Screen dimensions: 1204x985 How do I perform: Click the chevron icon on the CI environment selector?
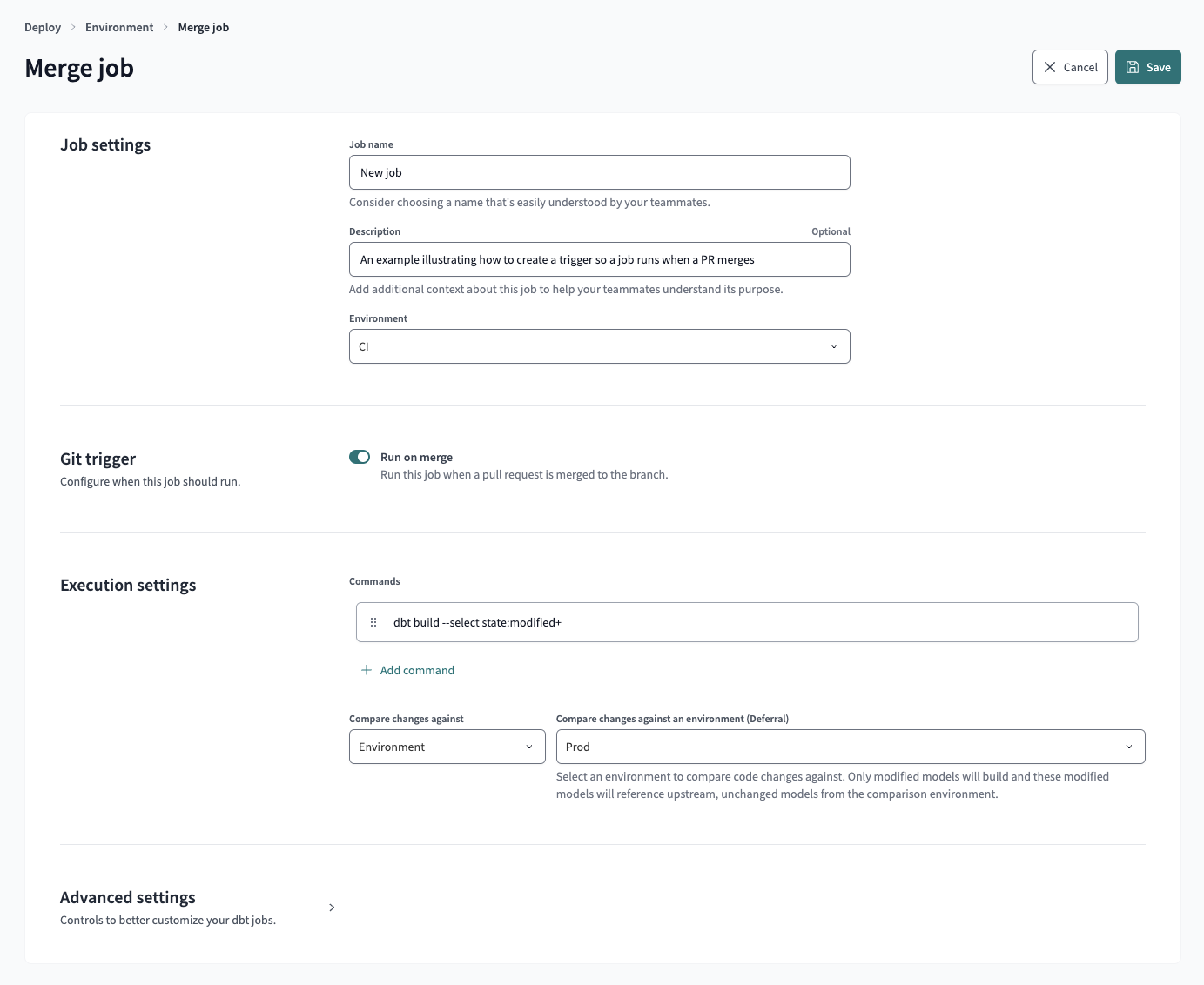(833, 346)
